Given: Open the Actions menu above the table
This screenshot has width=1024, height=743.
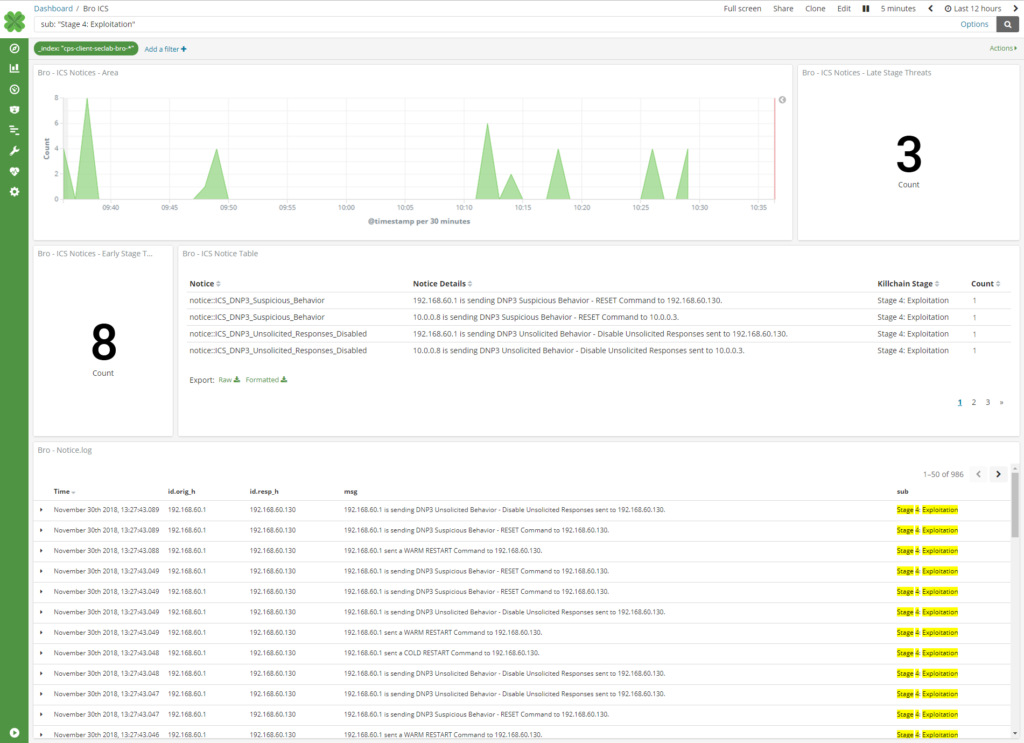Looking at the screenshot, I should click(1000, 47).
